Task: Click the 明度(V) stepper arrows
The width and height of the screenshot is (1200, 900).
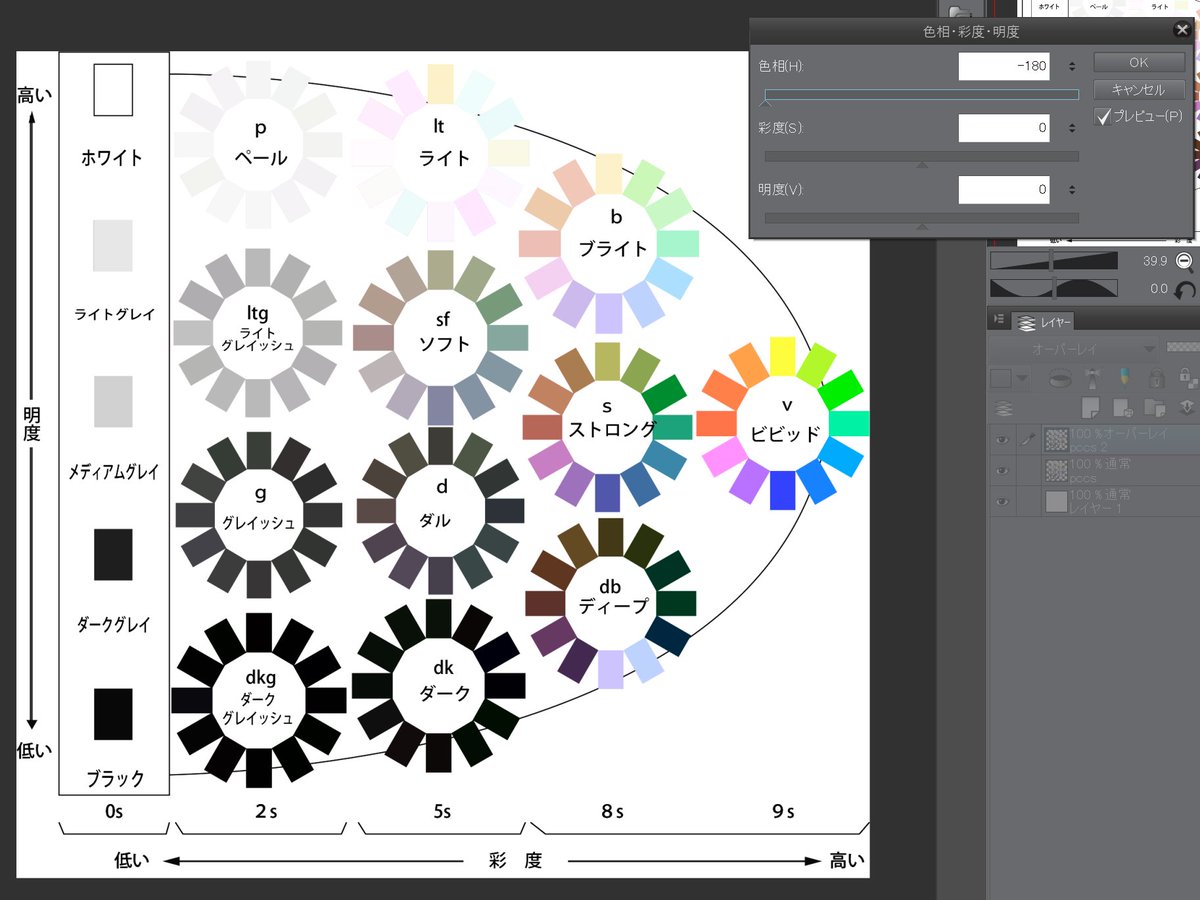Action: coord(1072,190)
